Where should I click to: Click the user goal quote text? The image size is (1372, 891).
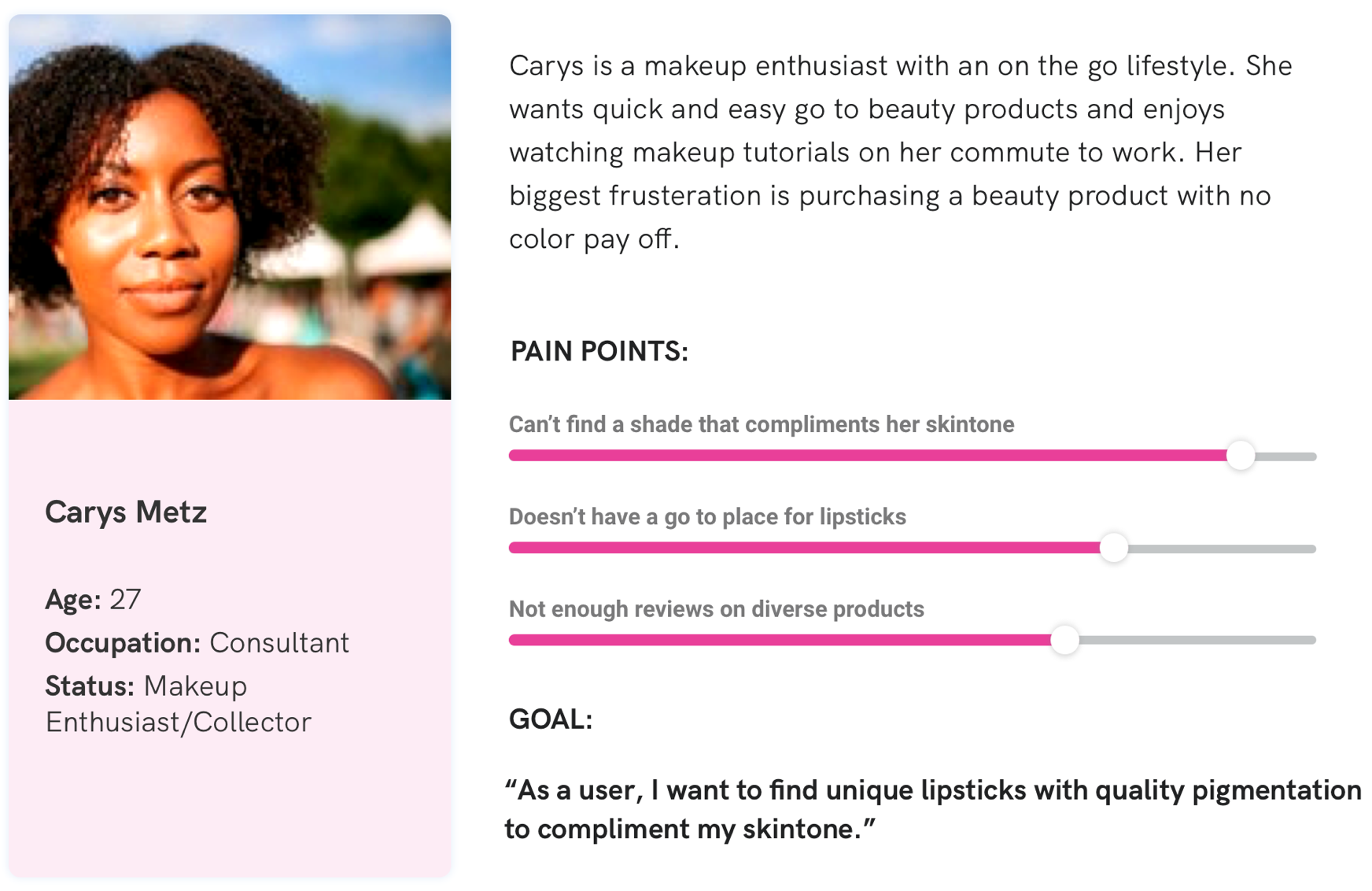pos(933,809)
